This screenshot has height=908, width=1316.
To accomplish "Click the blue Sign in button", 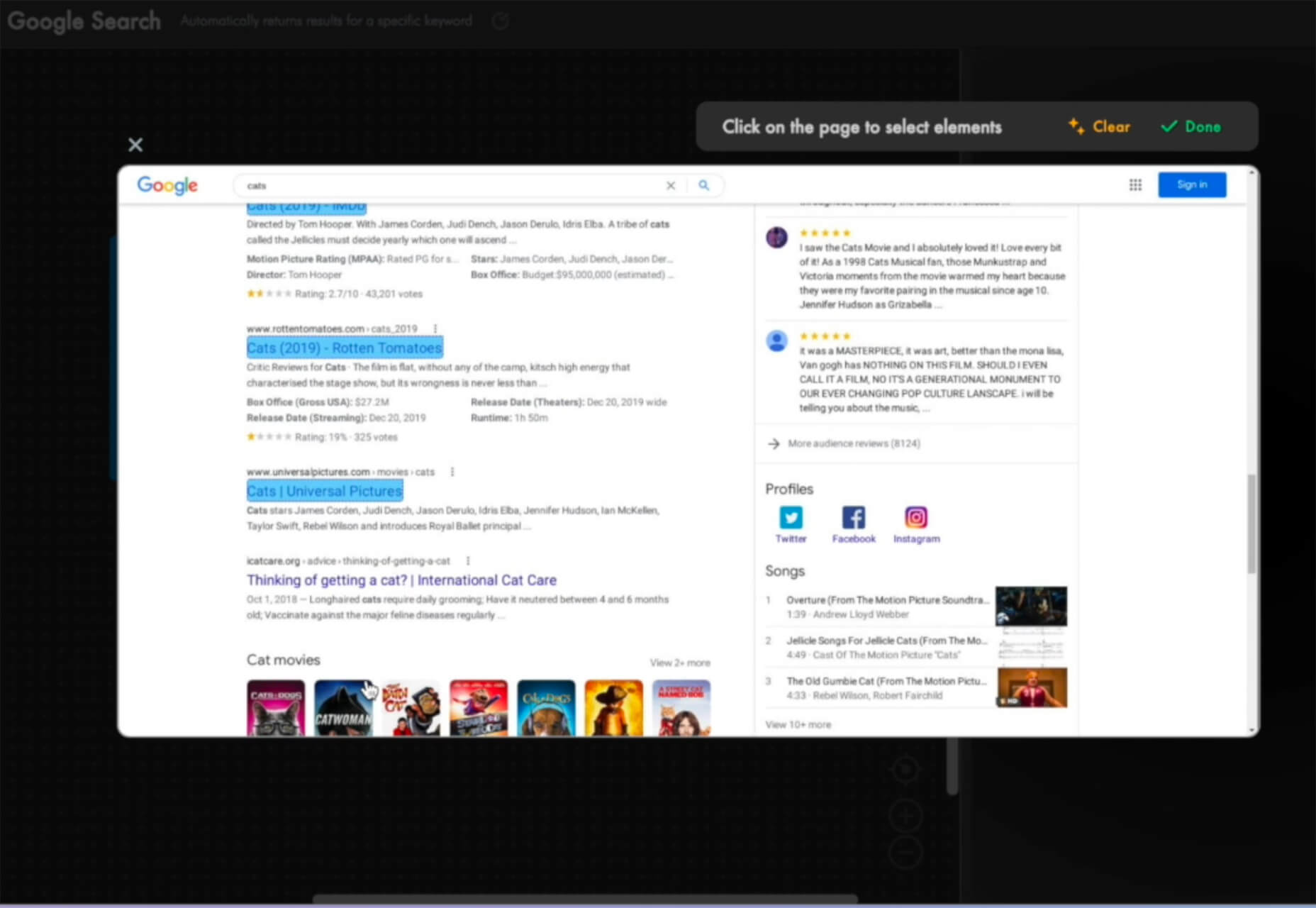I will click(x=1192, y=184).
